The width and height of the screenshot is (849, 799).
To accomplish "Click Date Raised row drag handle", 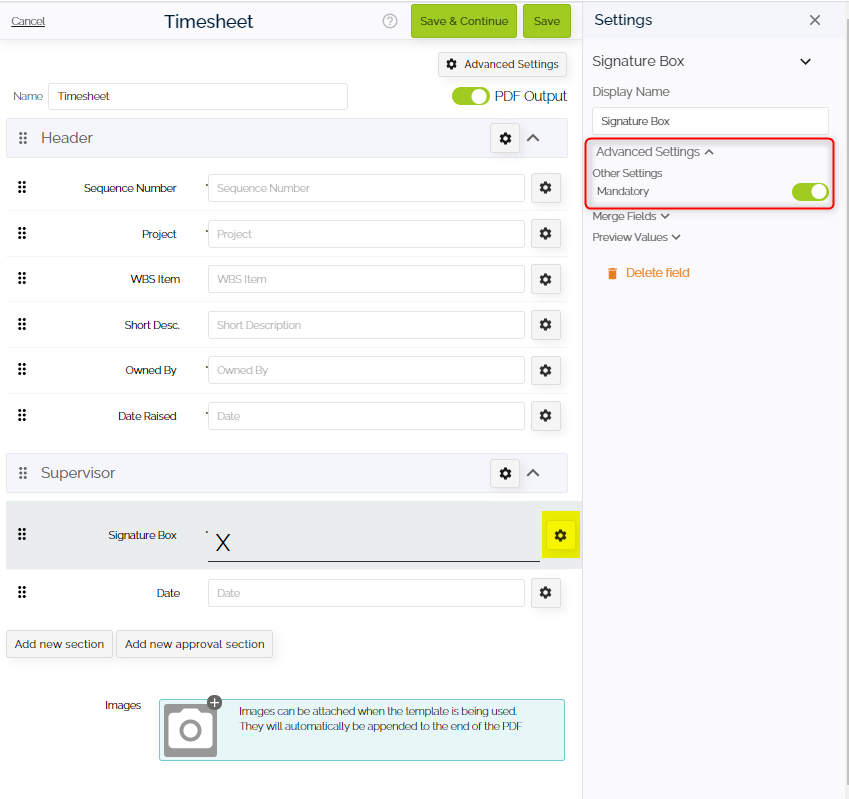I will [22, 415].
